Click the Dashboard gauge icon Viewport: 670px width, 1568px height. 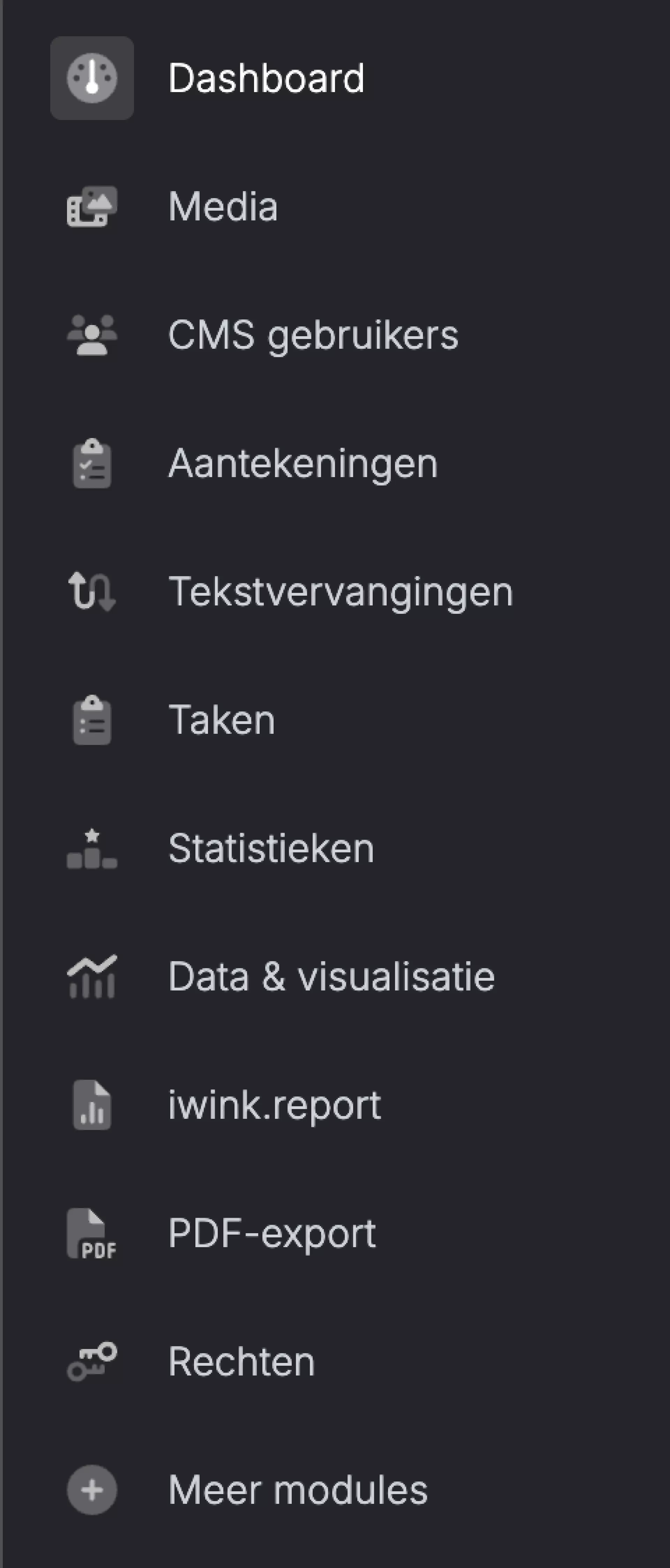[92, 78]
